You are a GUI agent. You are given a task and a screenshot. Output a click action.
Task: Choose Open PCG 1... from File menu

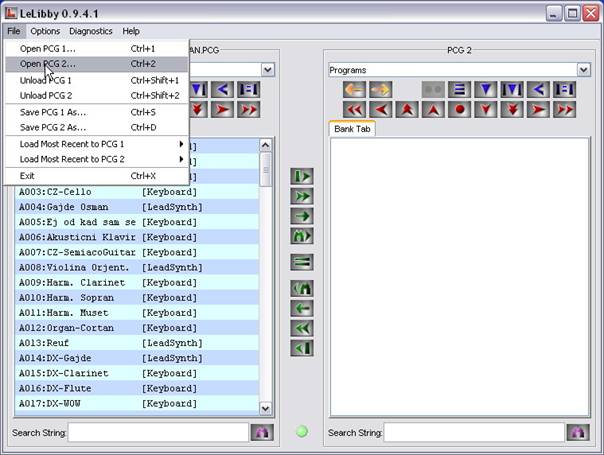tap(97, 49)
